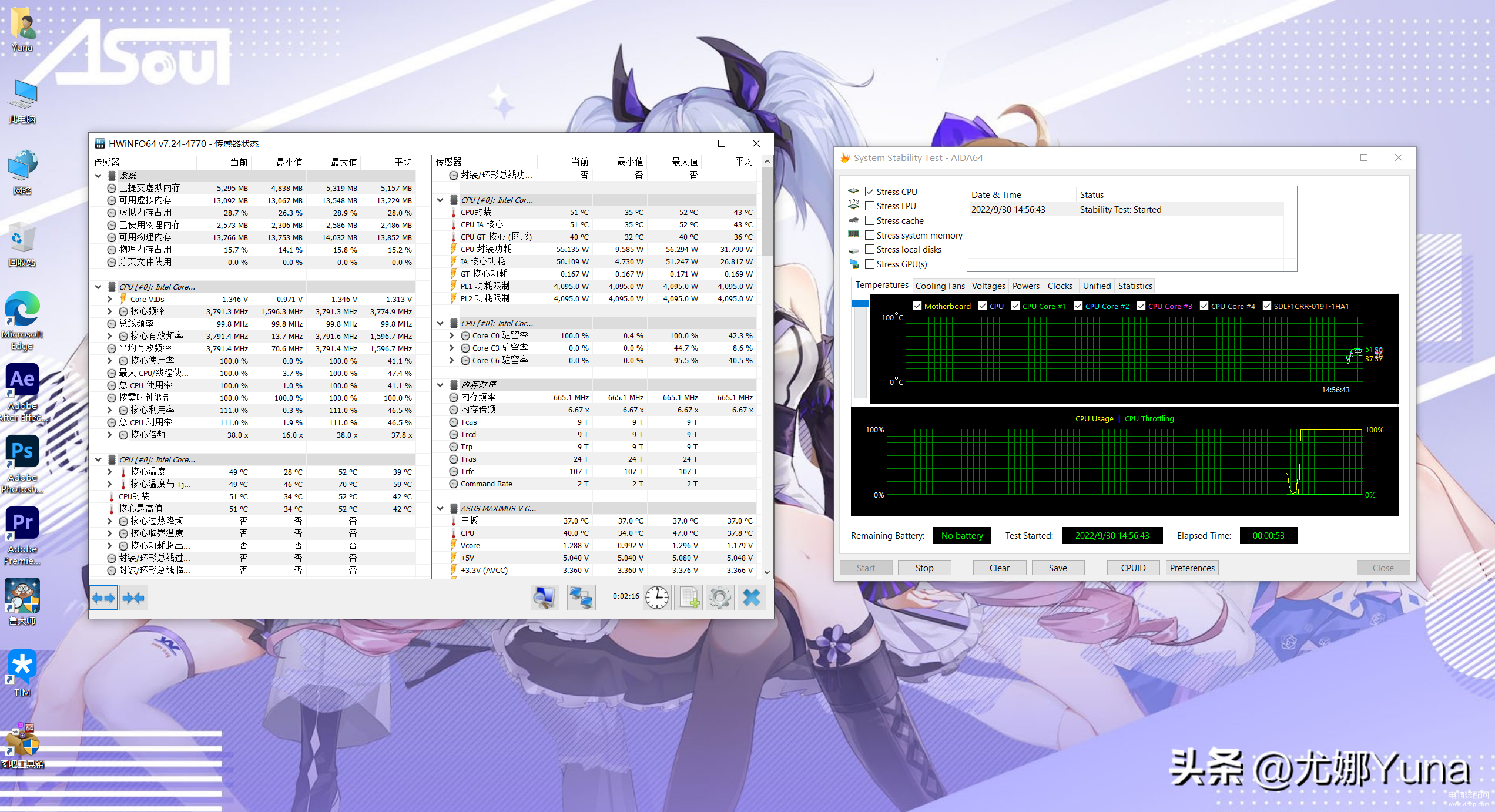The height and width of the screenshot is (812, 1495).
Task: Click AIDA64 flame title bar icon
Action: 845,157
